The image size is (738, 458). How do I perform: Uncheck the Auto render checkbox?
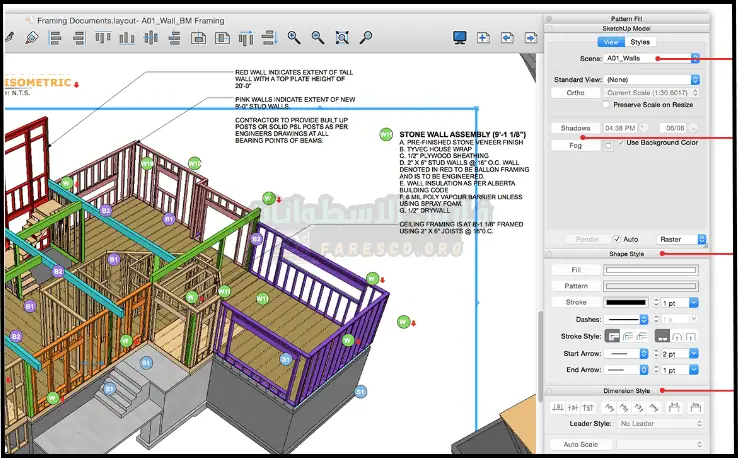616,240
